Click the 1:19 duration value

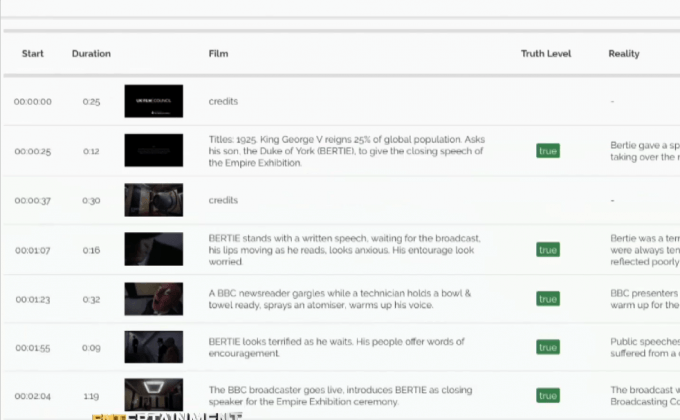coord(91,396)
